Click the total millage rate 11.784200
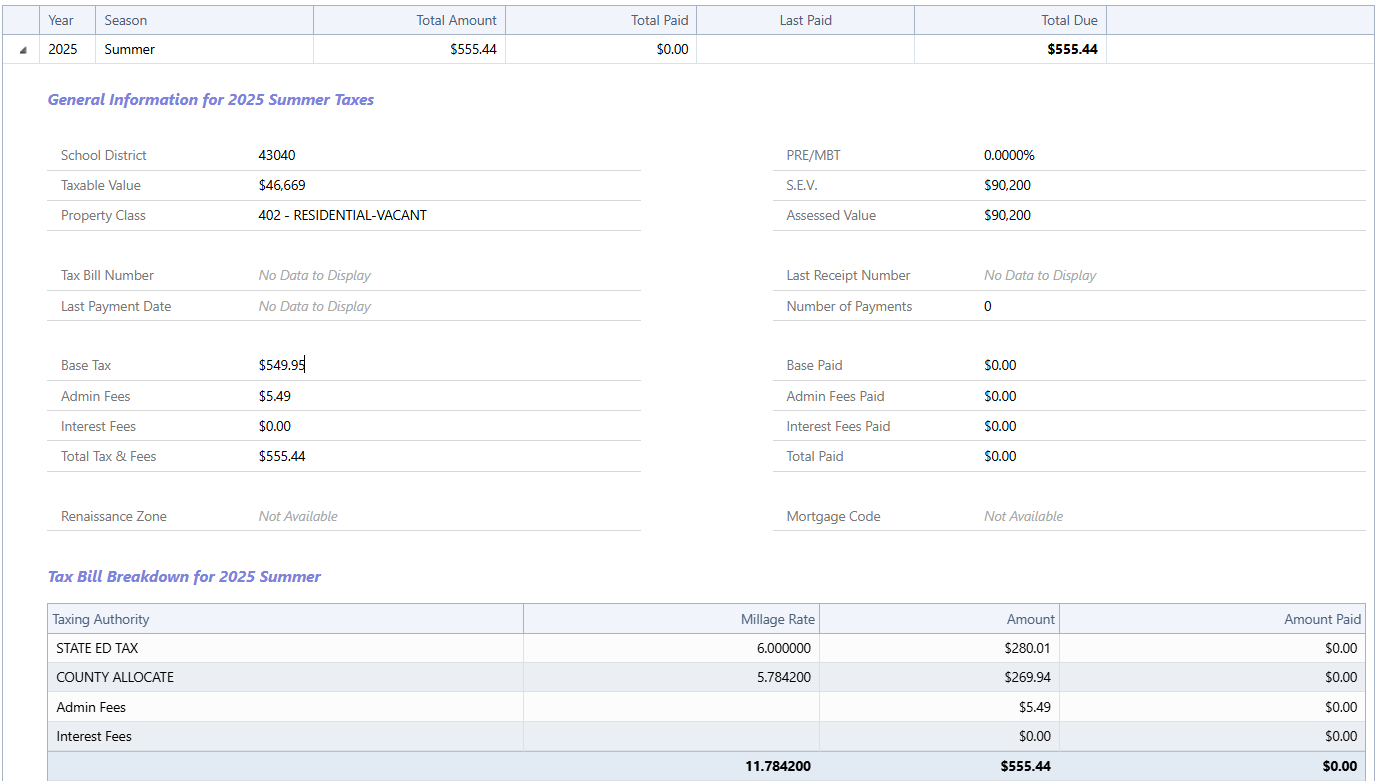This screenshot has width=1377, height=781. [x=777, y=766]
